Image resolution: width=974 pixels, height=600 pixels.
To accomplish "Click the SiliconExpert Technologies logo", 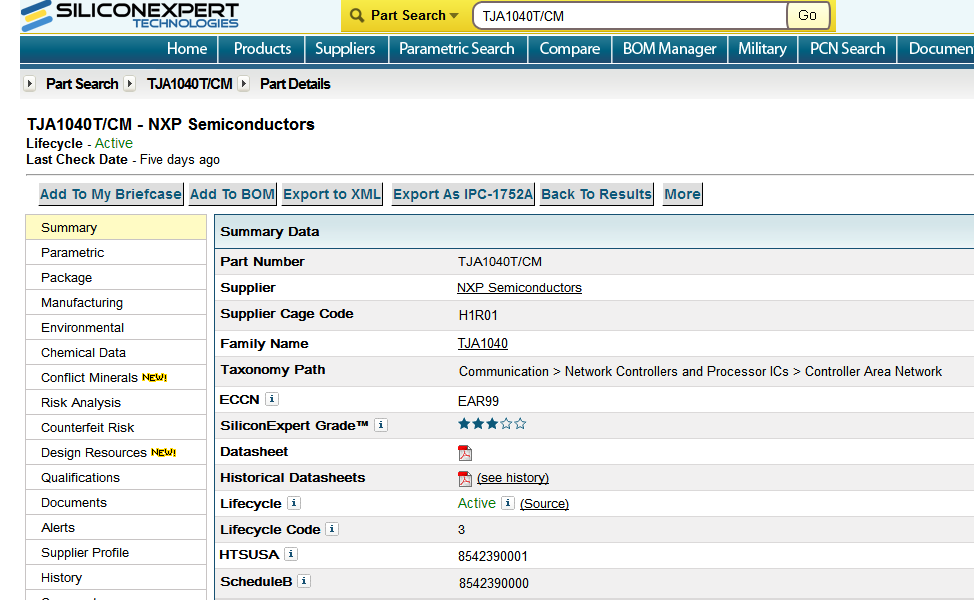I will click(x=130, y=16).
